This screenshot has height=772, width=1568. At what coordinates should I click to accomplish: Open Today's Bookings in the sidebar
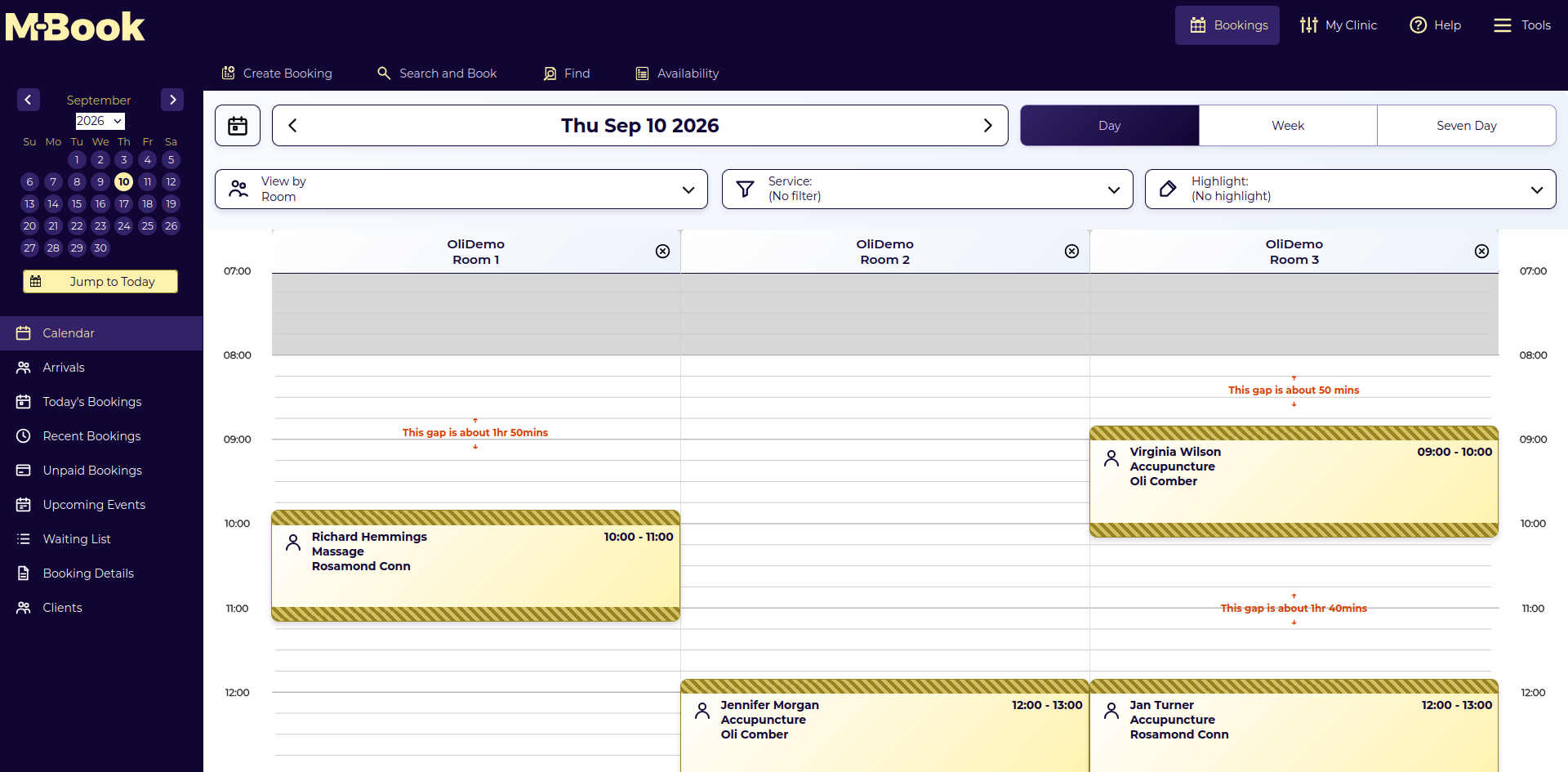point(101,402)
